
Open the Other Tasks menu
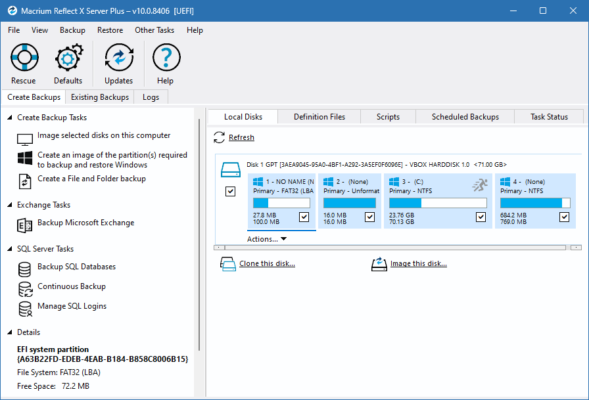pyautogui.click(x=154, y=30)
